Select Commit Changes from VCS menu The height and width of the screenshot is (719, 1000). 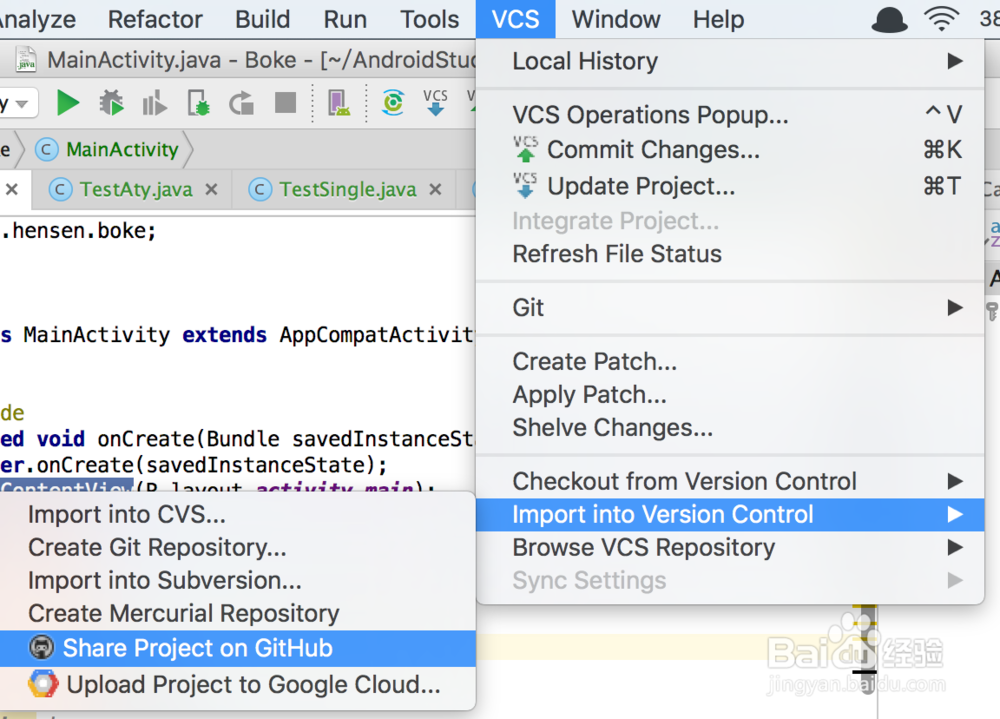pyautogui.click(x=653, y=150)
